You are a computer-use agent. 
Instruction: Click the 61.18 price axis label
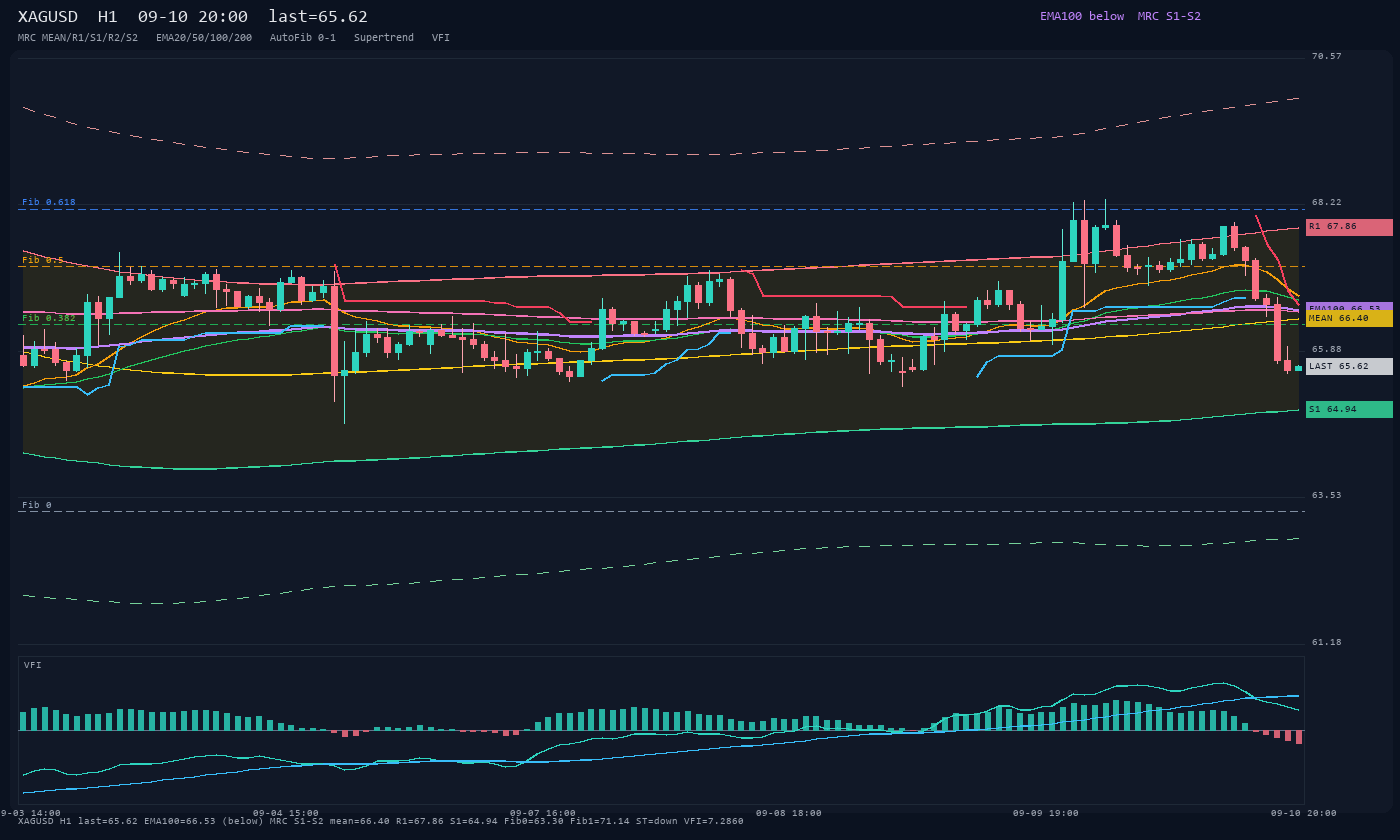coord(1327,642)
